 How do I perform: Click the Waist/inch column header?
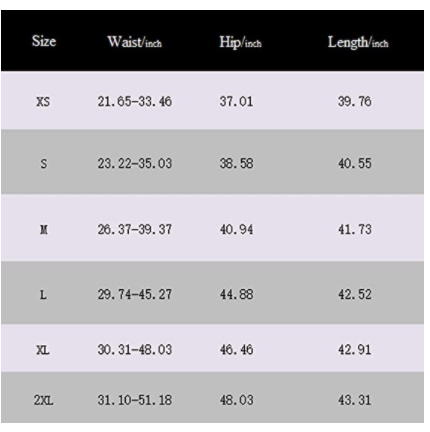coord(135,42)
